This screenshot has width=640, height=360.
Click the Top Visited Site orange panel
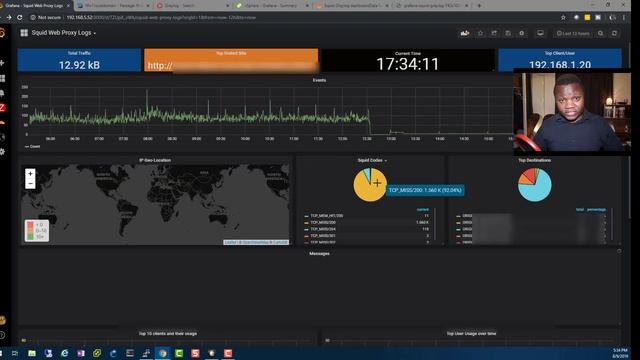click(x=231, y=60)
